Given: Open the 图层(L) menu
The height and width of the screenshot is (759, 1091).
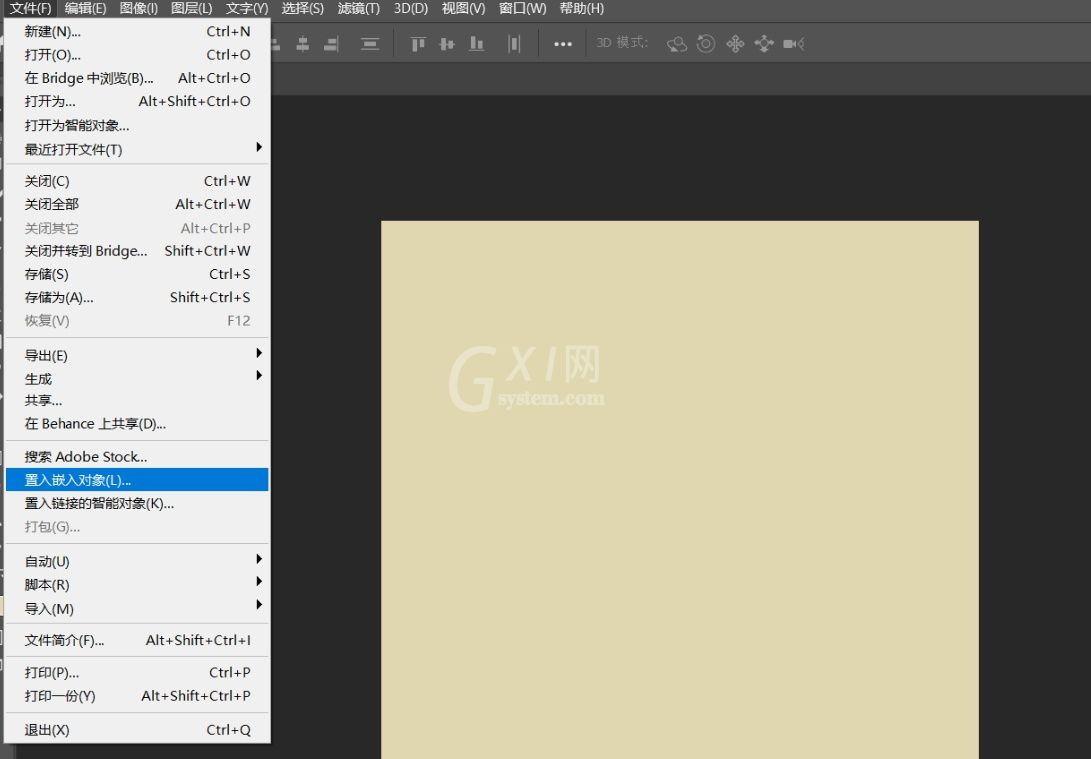Looking at the screenshot, I should click(x=191, y=8).
